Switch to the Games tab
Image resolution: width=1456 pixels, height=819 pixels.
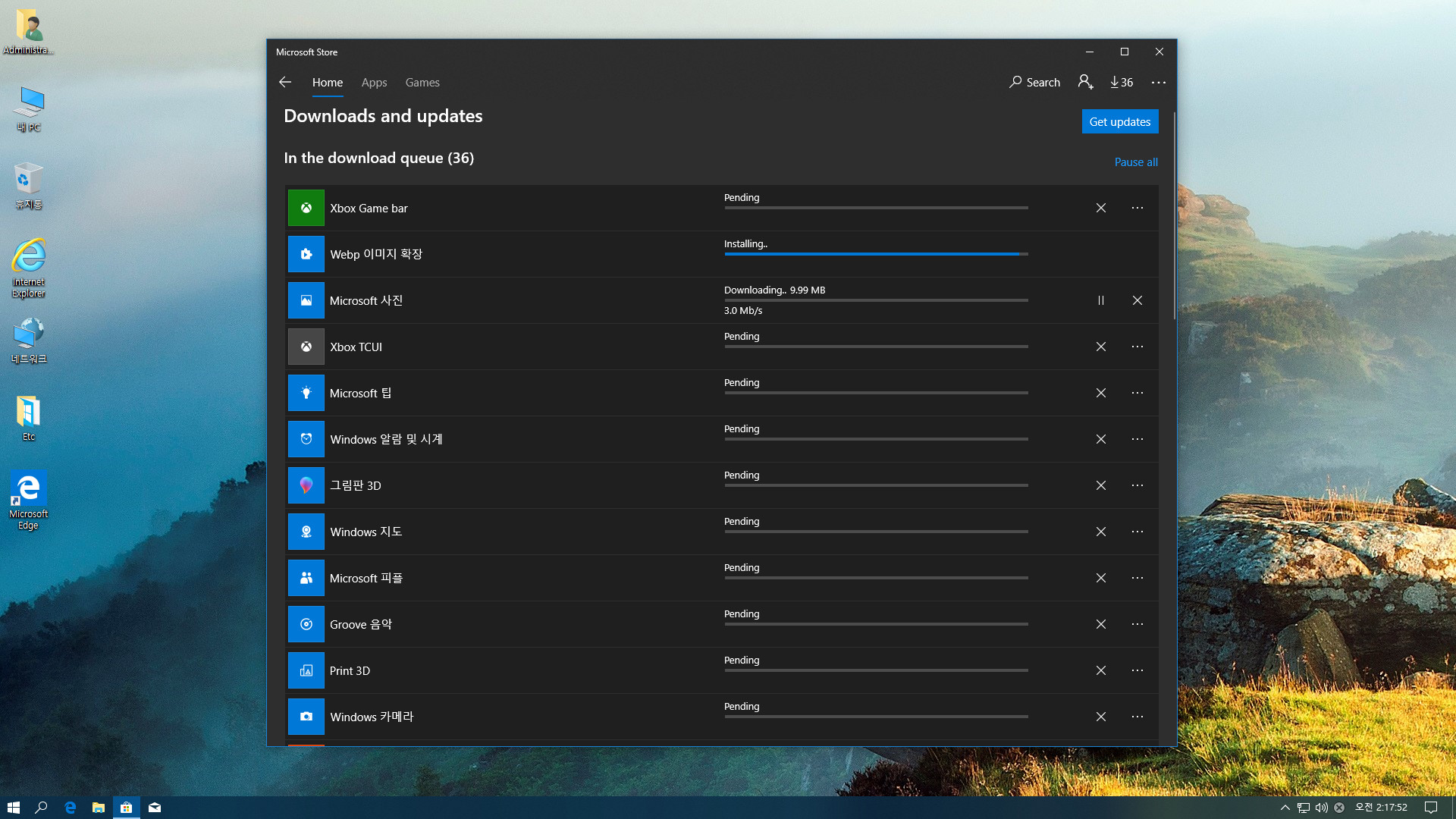click(422, 82)
